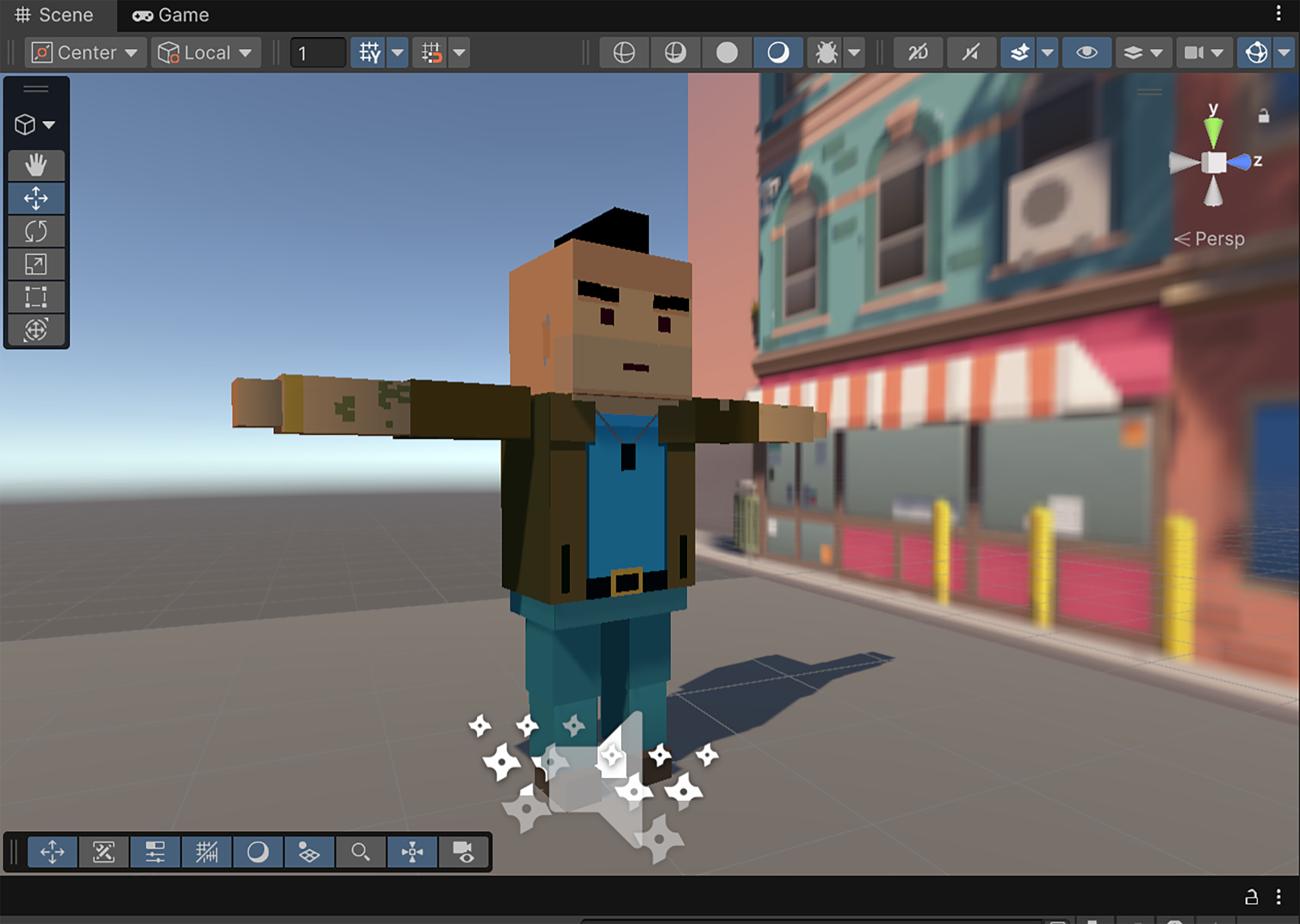
Task: Switch to the Game tab
Action: click(x=171, y=15)
